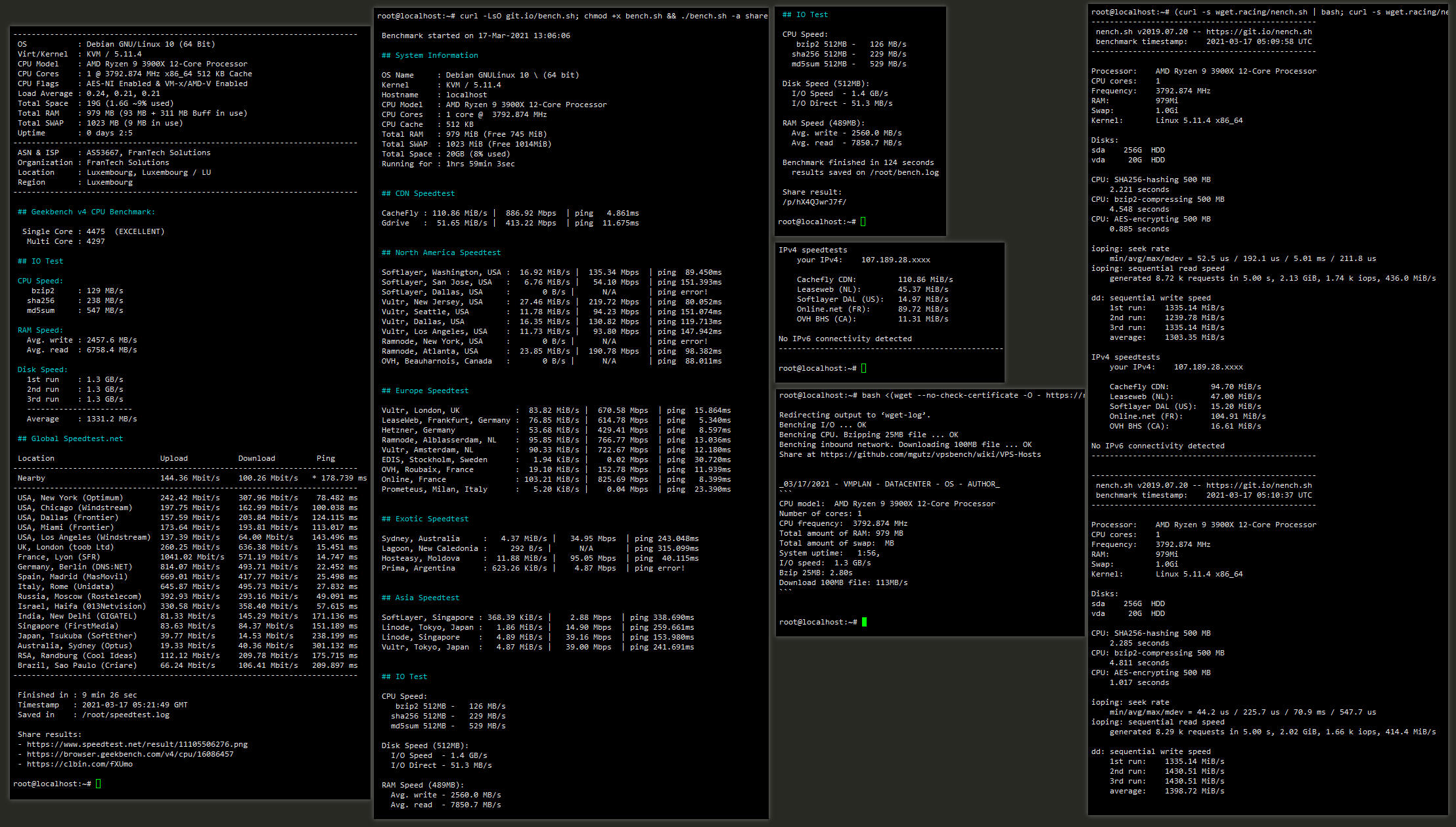Select the 'OVH, Beauharnois, Canada' row
Screen dimensions: 1456x827
(x=552, y=361)
